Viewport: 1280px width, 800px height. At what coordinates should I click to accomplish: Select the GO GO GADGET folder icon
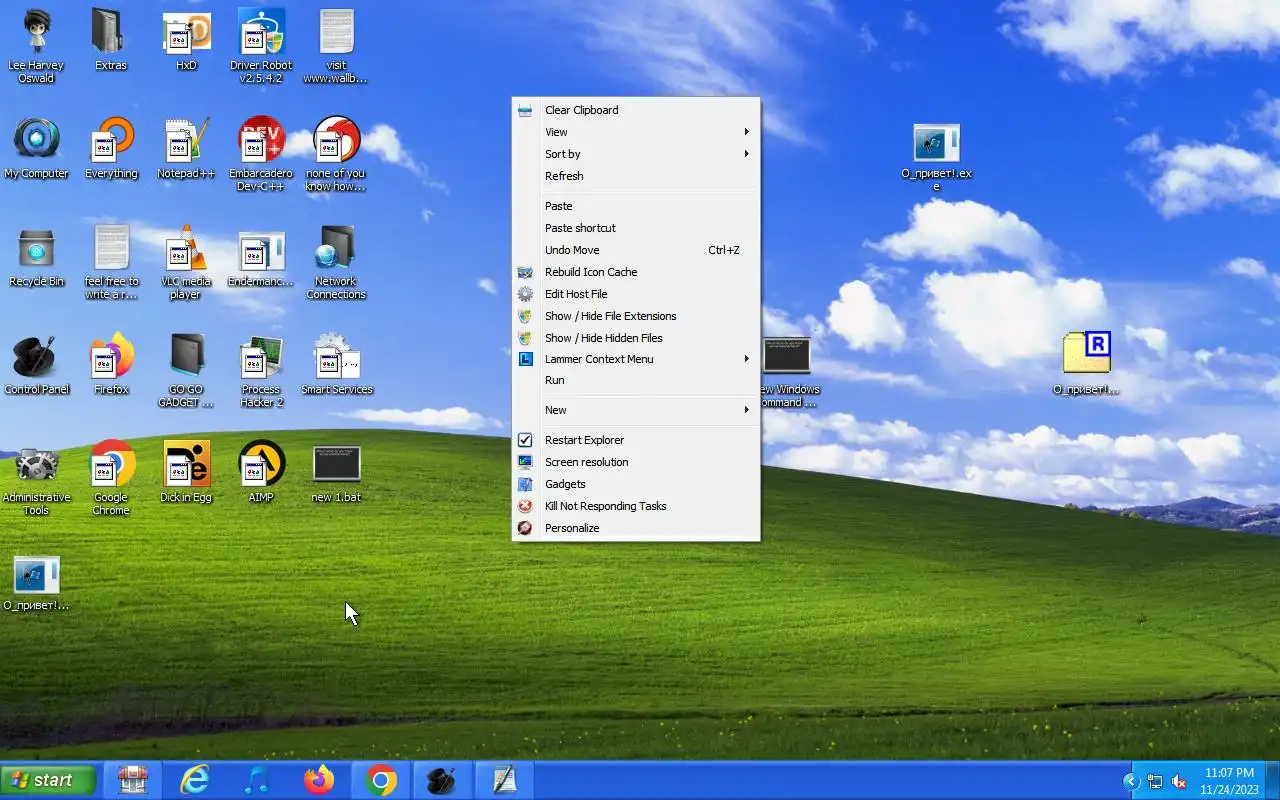[x=186, y=369]
